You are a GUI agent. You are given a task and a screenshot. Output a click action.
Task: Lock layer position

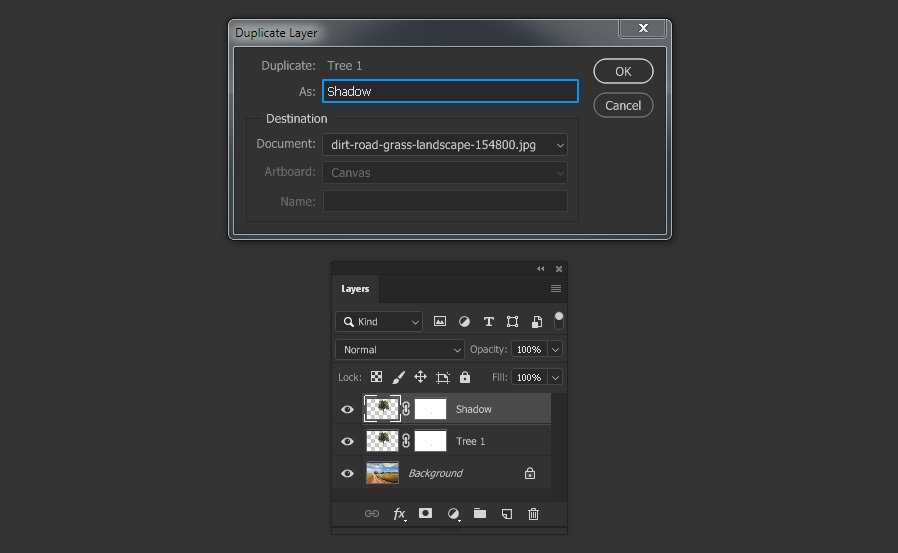point(420,377)
